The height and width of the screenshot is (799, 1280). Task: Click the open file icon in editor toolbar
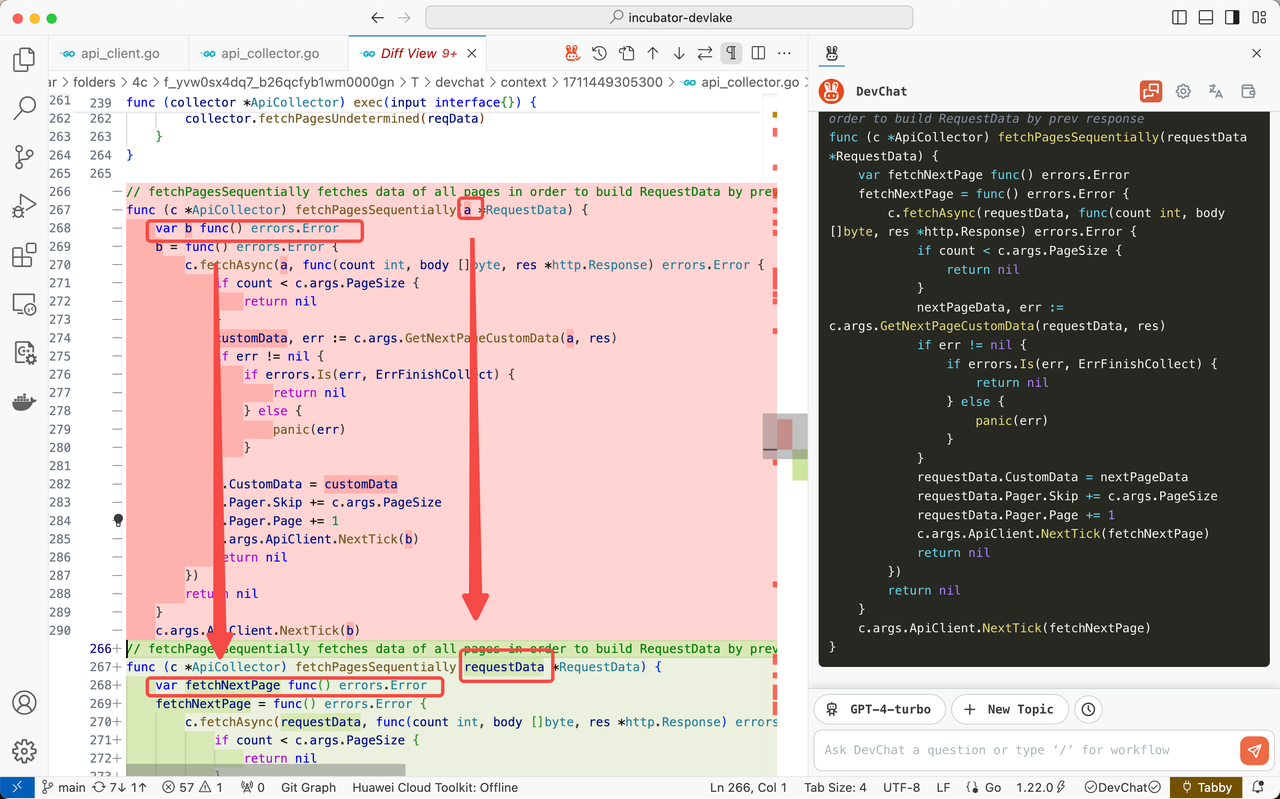[x=626, y=53]
